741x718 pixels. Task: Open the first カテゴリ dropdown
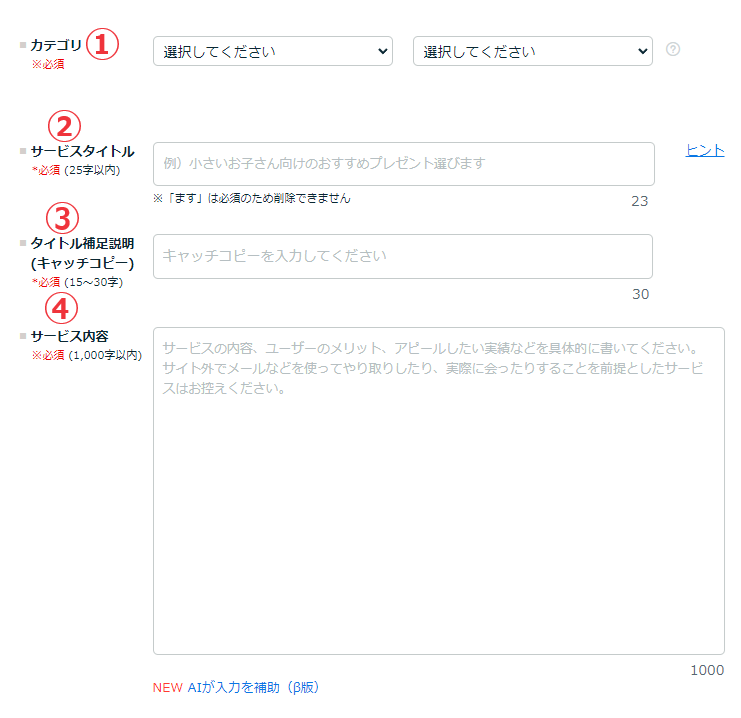click(272, 51)
